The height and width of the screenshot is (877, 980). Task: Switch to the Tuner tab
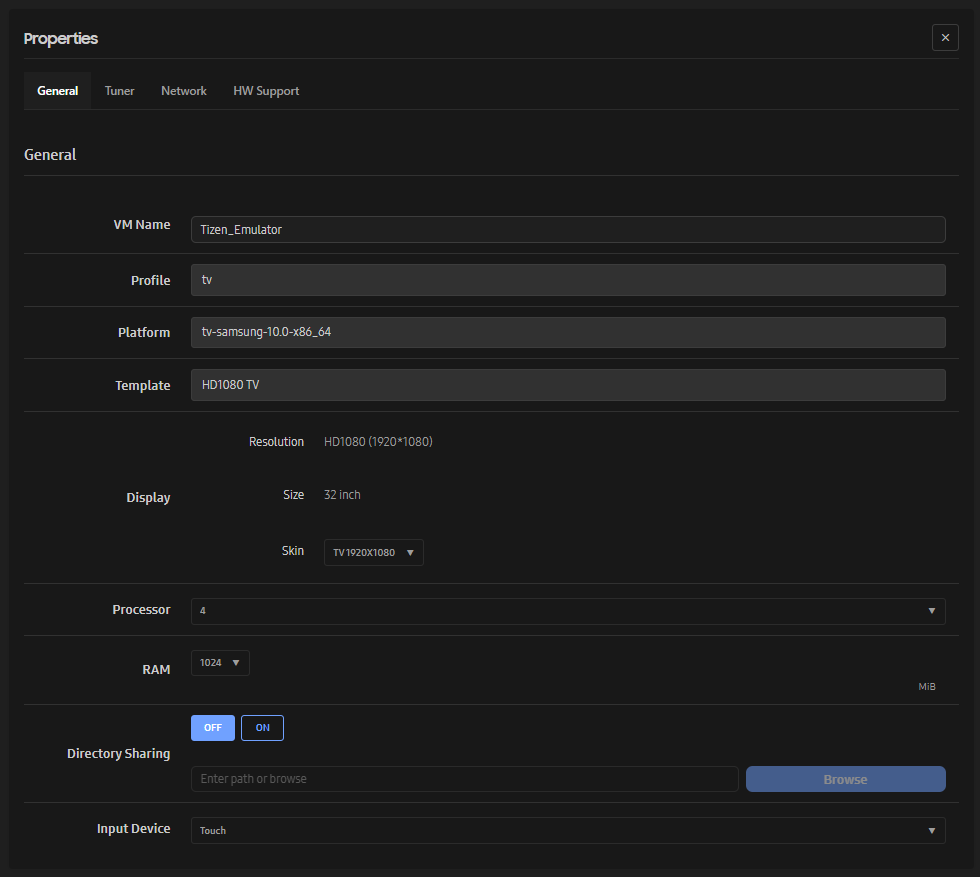[x=119, y=90]
